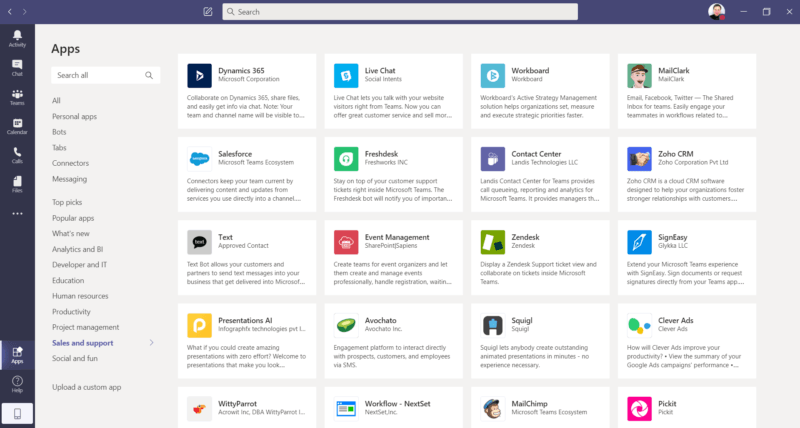Select the All category filter
This screenshot has height=428, width=800.
pos(56,100)
